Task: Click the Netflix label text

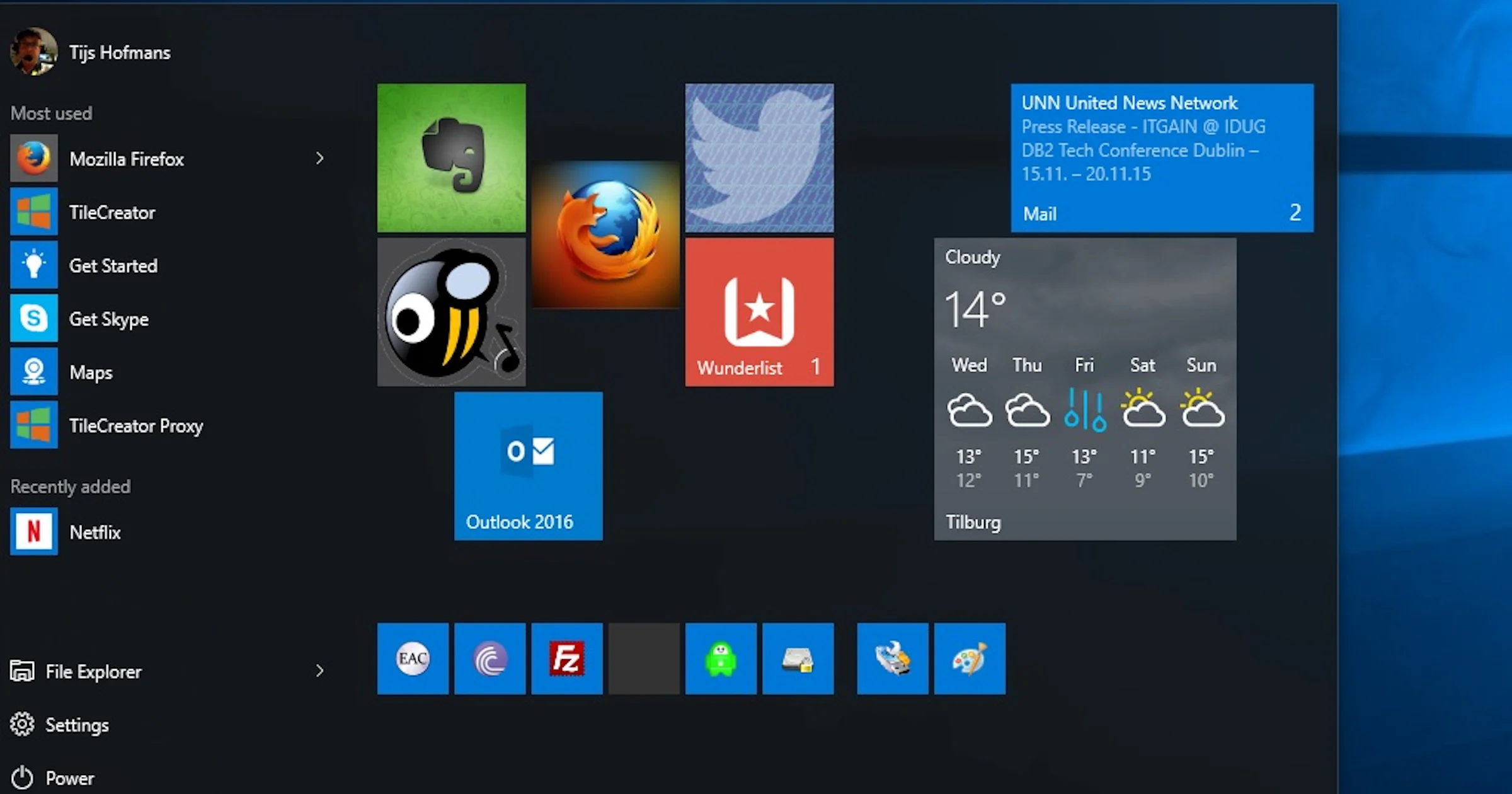Action: tap(95, 532)
